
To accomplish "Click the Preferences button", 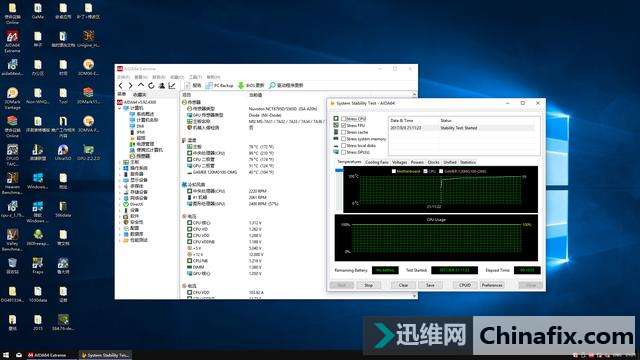I will coord(492,285).
